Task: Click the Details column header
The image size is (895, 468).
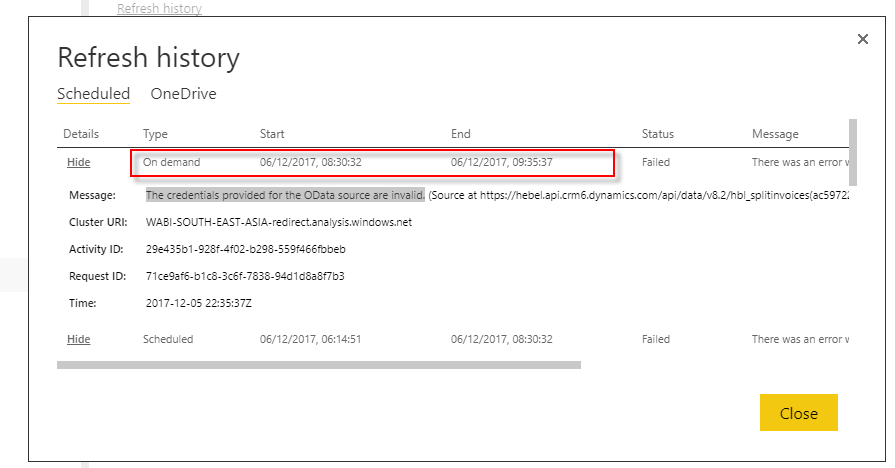Action: [x=81, y=134]
